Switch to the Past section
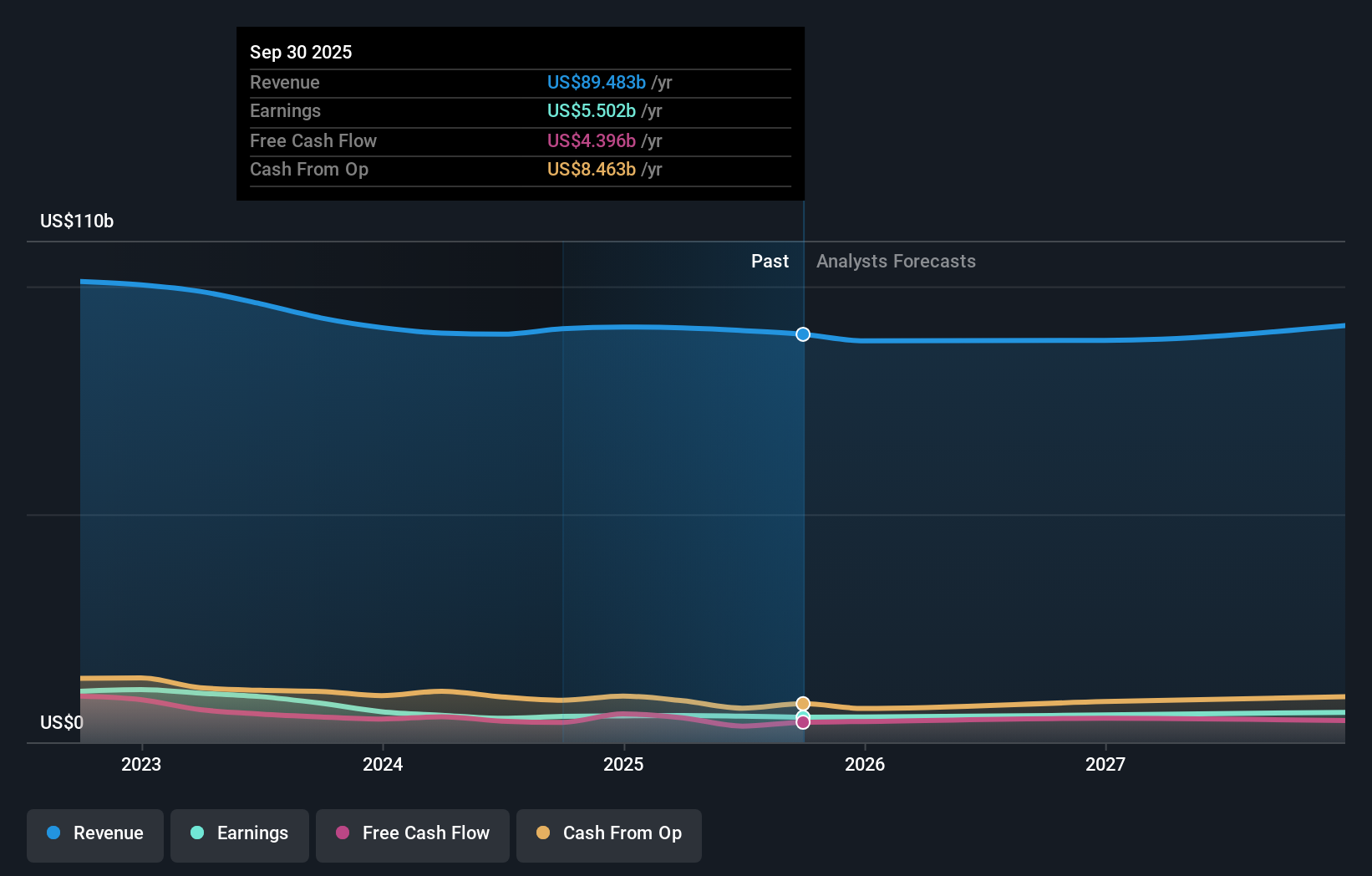The height and width of the screenshot is (876, 1372). [x=770, y=261]
